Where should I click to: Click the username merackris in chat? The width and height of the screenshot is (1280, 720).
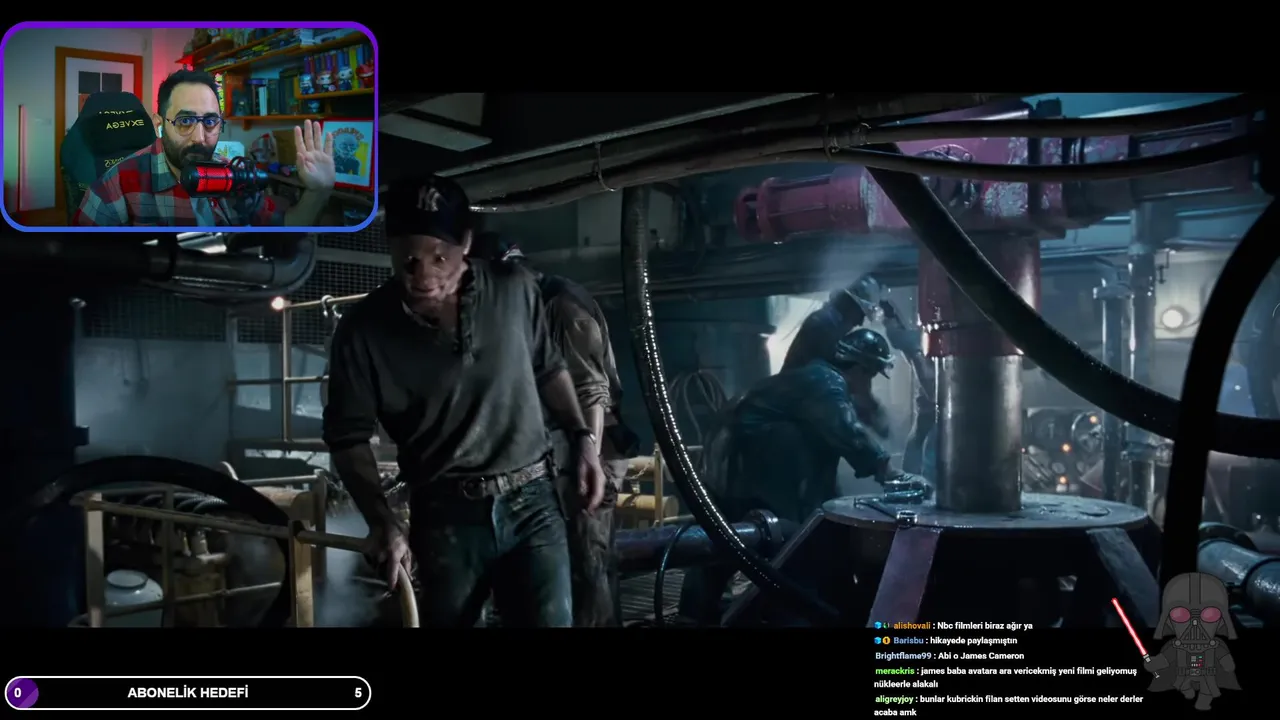(894, 670)
